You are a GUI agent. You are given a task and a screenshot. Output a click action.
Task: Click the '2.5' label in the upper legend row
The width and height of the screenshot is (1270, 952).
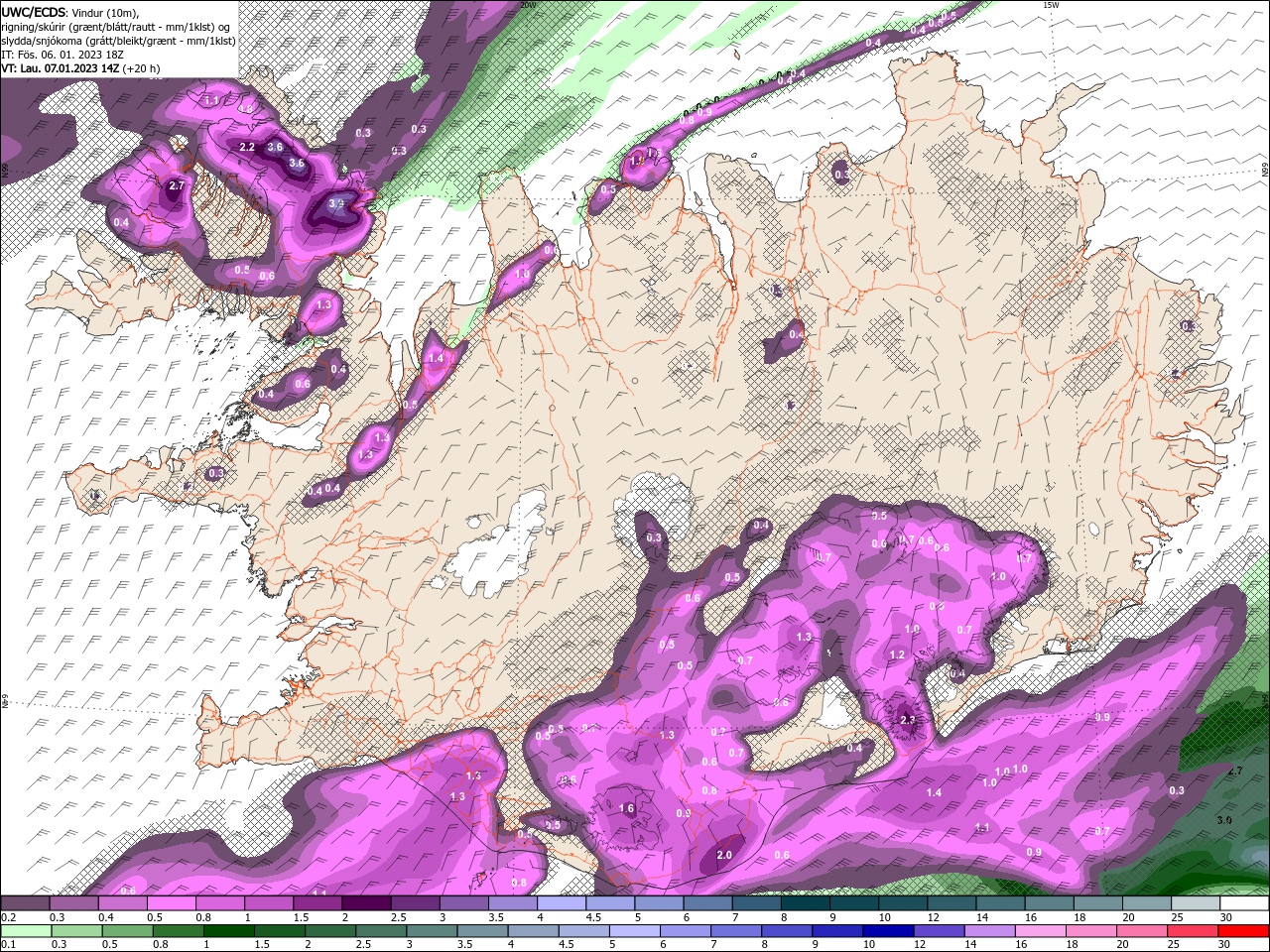click(398, 917)
